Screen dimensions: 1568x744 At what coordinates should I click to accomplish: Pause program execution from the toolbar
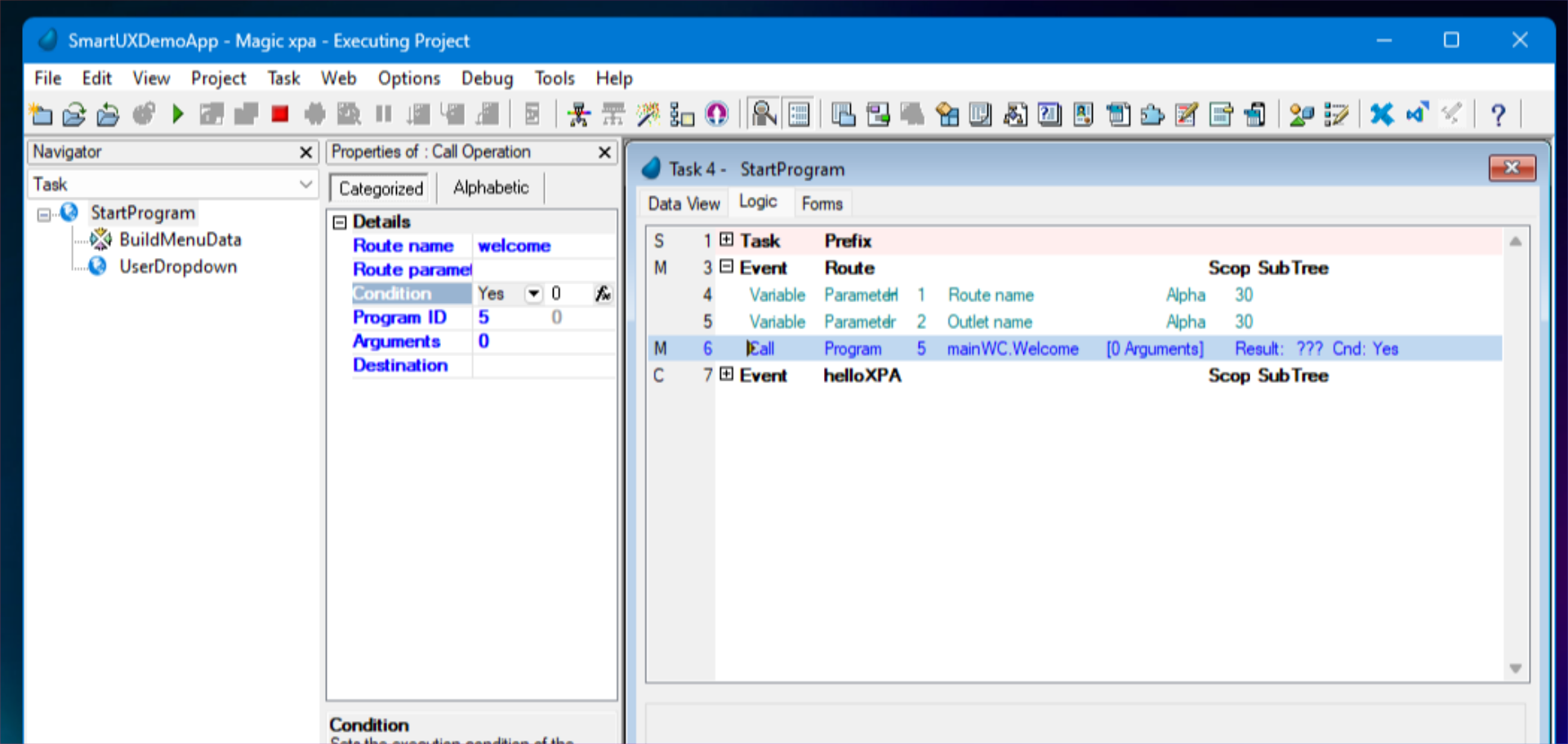coord(383,114)
